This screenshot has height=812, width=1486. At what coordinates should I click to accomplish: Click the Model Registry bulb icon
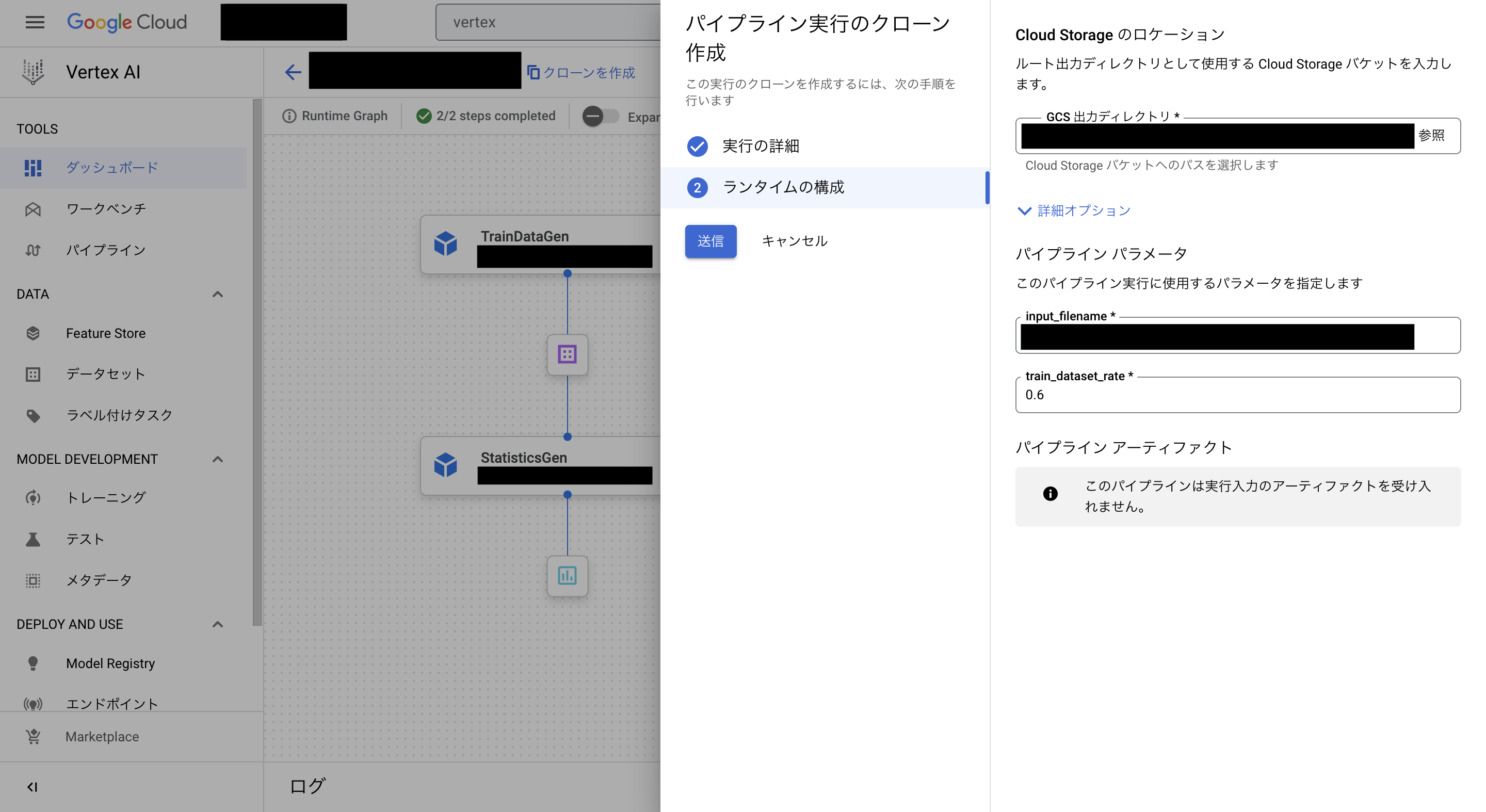33,663
